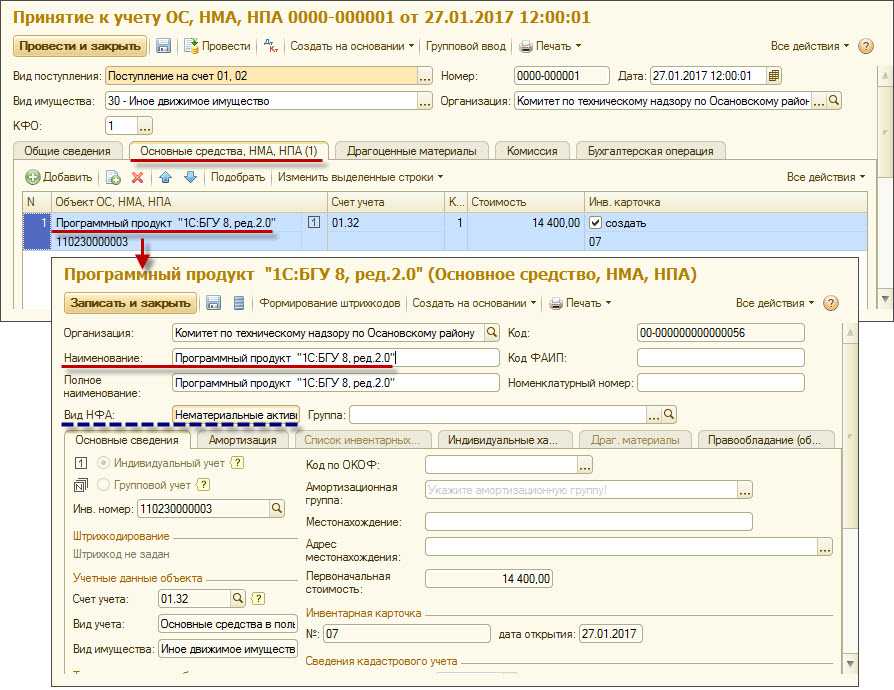Select Индивидуальный учет radio button

click(103, 463)
